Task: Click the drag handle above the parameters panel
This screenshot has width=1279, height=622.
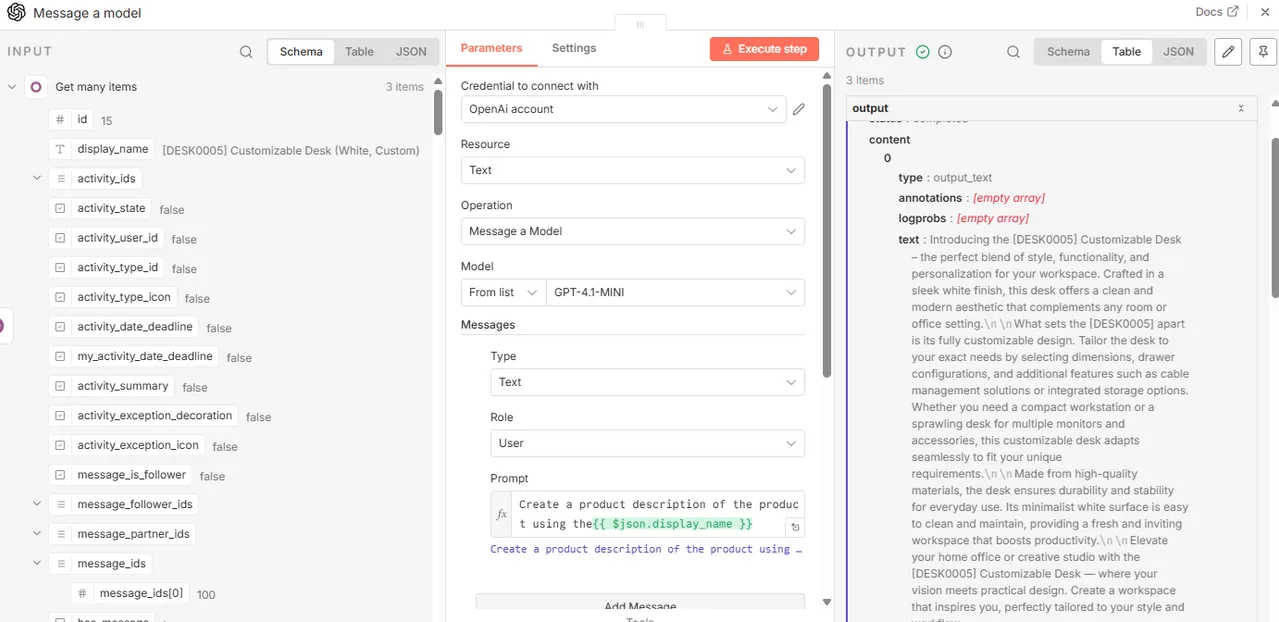Action: tap(640, 24)
